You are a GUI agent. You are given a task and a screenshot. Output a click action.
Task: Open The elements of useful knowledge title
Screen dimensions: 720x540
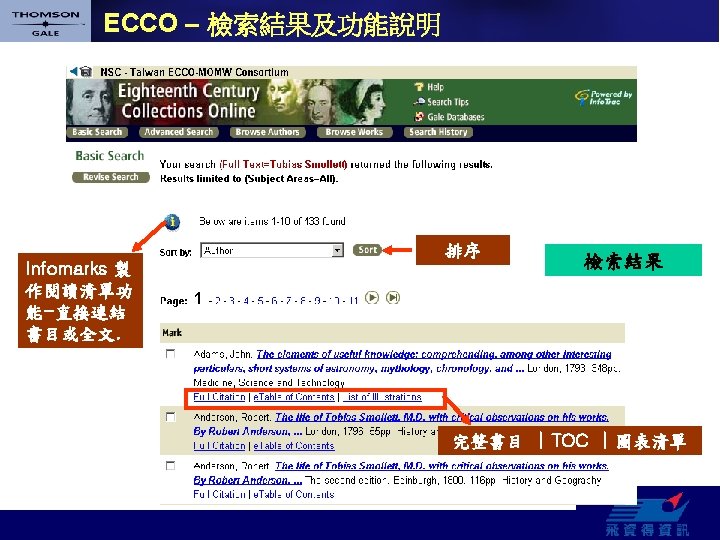click(x=403, y=361)
